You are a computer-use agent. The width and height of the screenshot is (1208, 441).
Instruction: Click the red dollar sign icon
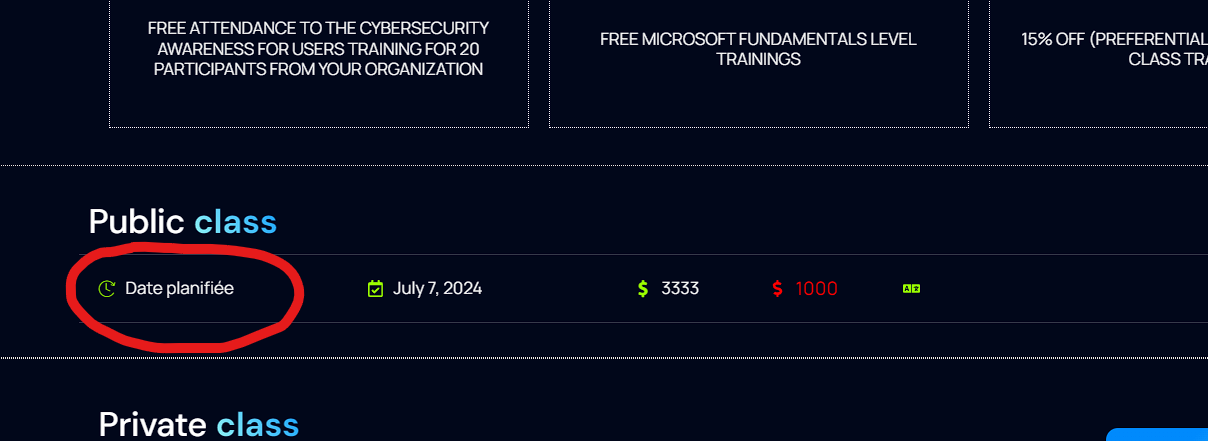coord(778,289)
